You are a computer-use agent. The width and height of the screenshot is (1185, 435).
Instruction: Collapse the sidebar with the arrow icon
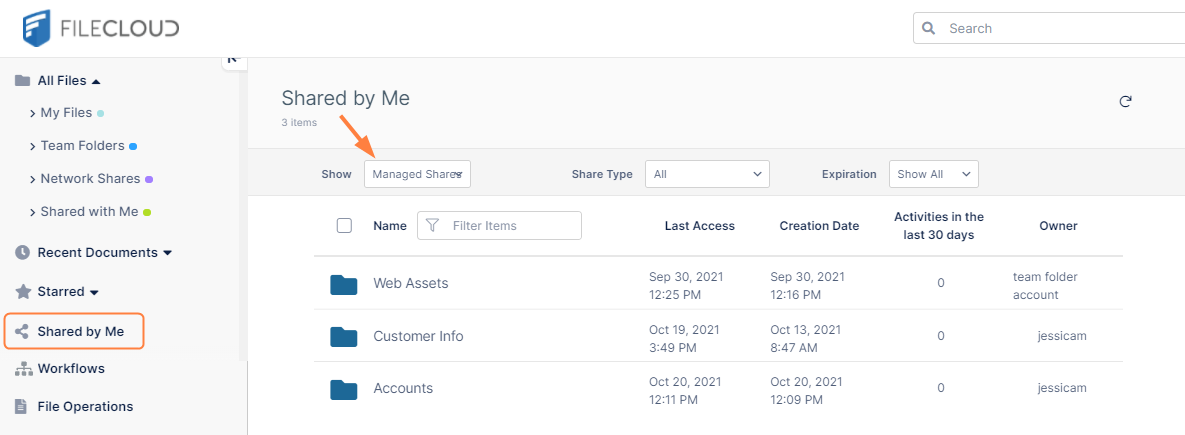click(233, 59)
